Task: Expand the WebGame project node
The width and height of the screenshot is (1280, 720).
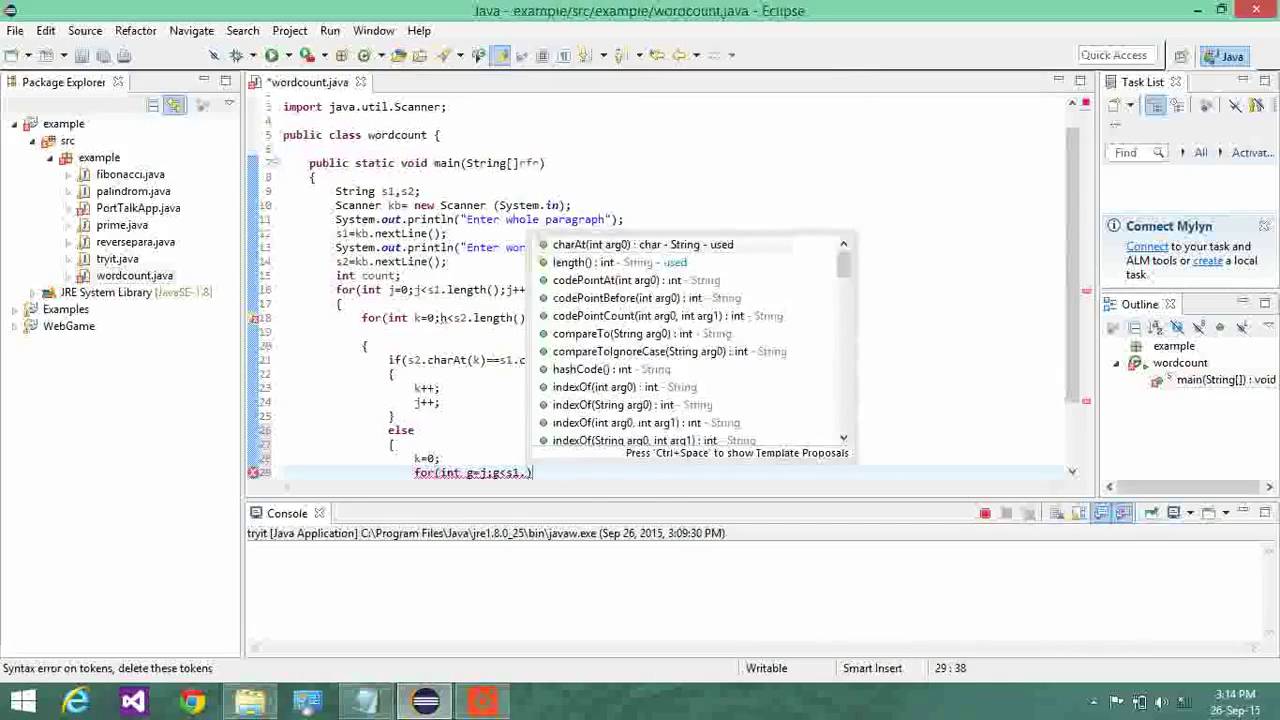Action: click(15, 327)
